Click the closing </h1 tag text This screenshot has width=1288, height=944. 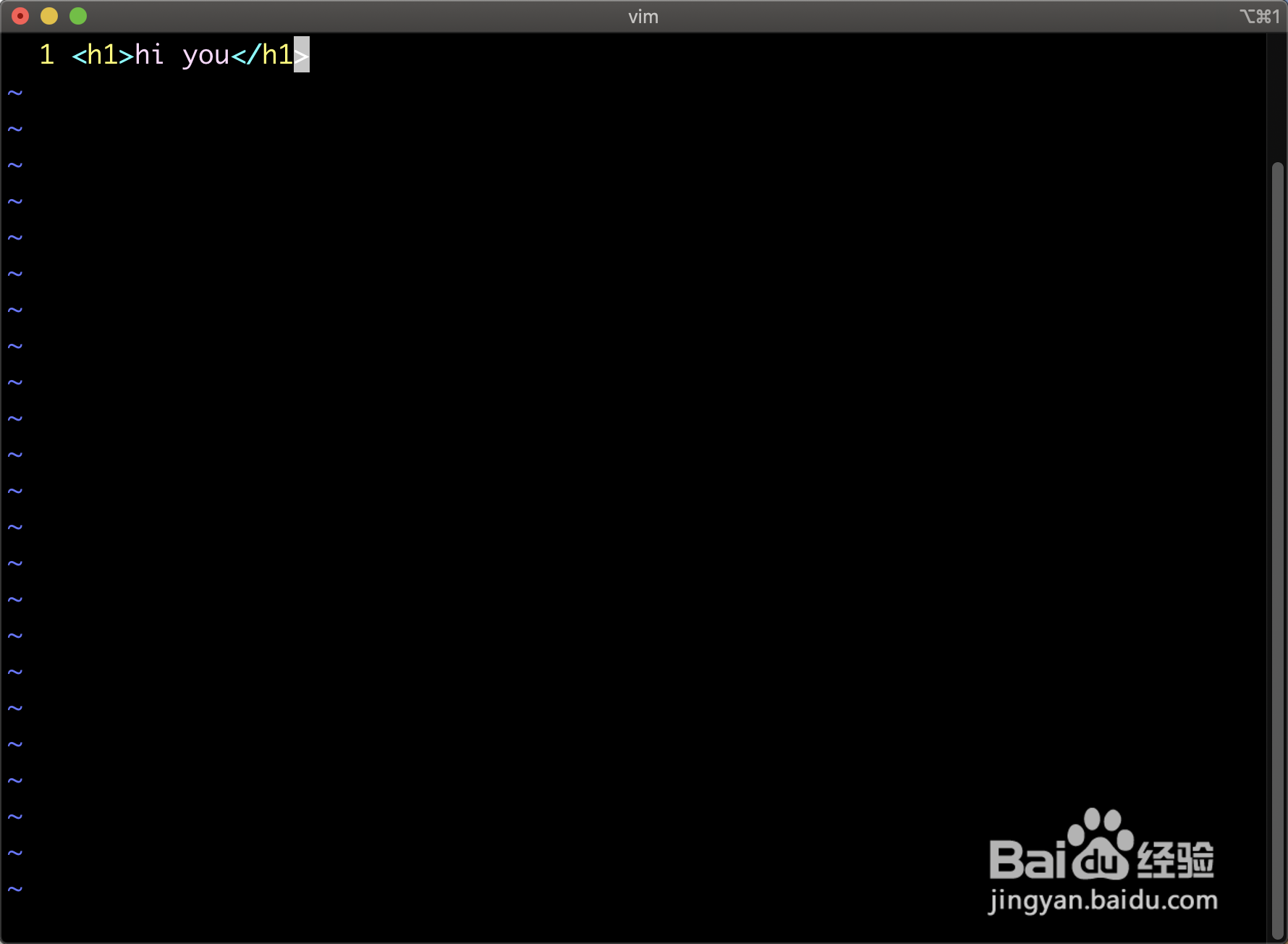point(262,55)
